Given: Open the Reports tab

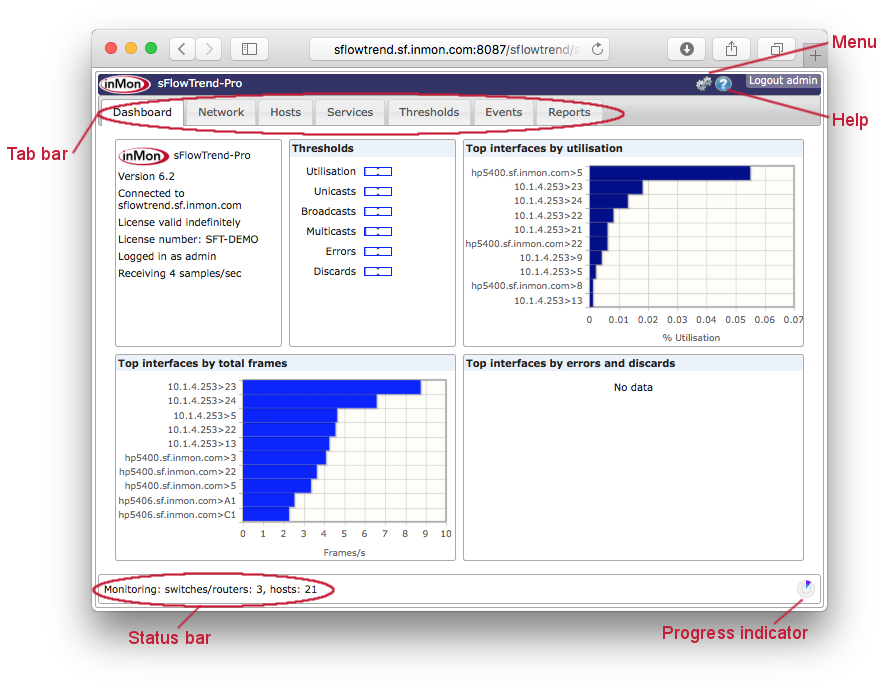Looking at the screenshot, I should pos(569,112).
